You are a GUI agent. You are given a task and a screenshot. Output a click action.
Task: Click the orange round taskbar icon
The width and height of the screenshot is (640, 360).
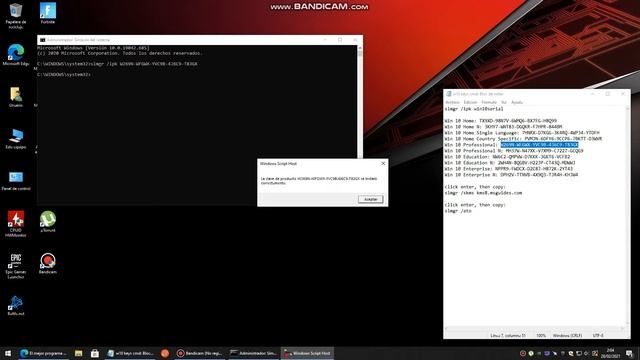pyautogui.click(x=165, y=353)
